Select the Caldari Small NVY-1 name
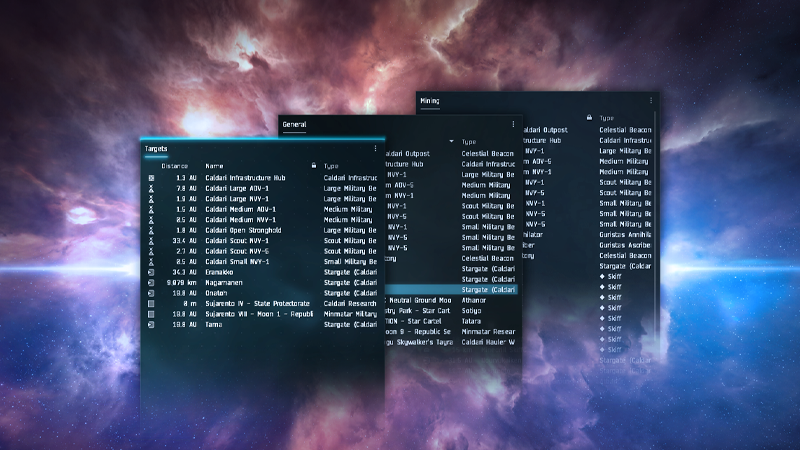This screenshot has width=800, height=450. pyautogui.click(x=237, y=262)
